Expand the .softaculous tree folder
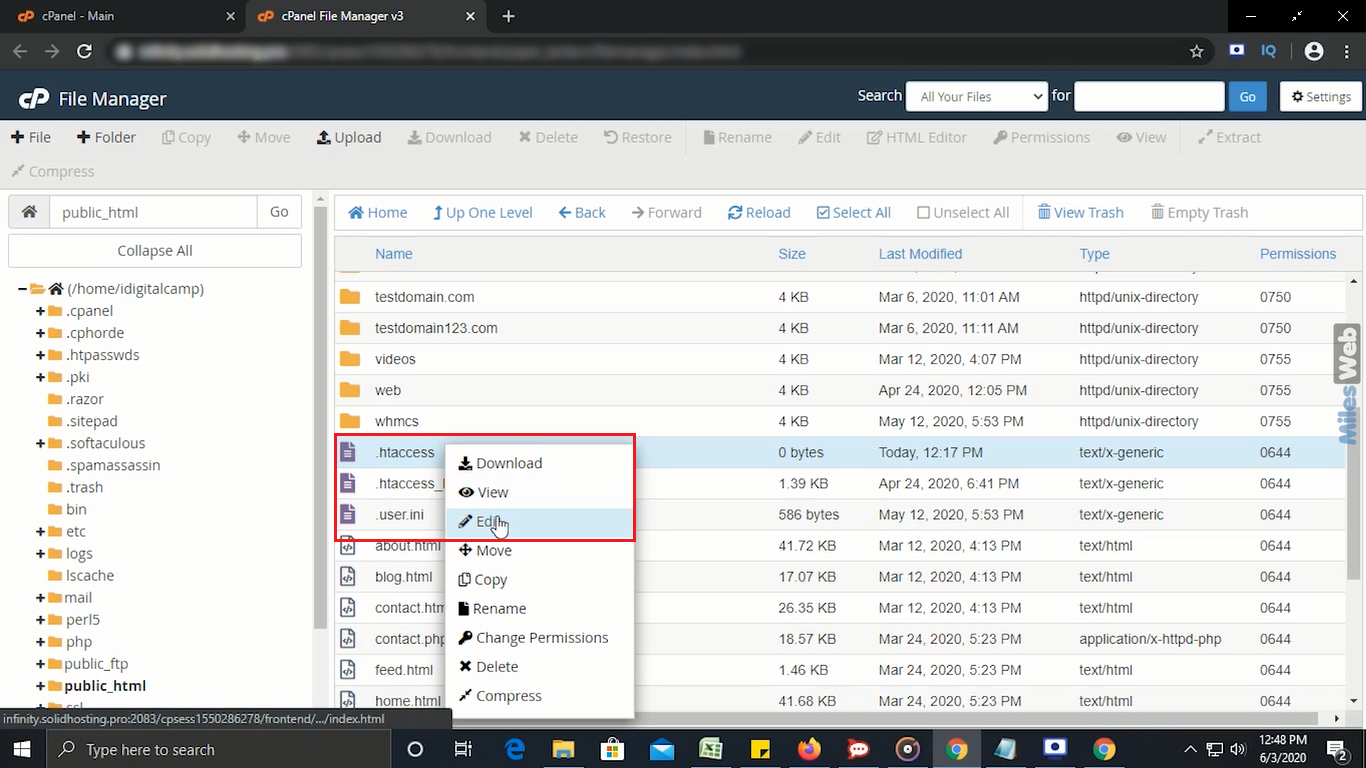This screenshot has width=1366, height=768. click(41, 443)
